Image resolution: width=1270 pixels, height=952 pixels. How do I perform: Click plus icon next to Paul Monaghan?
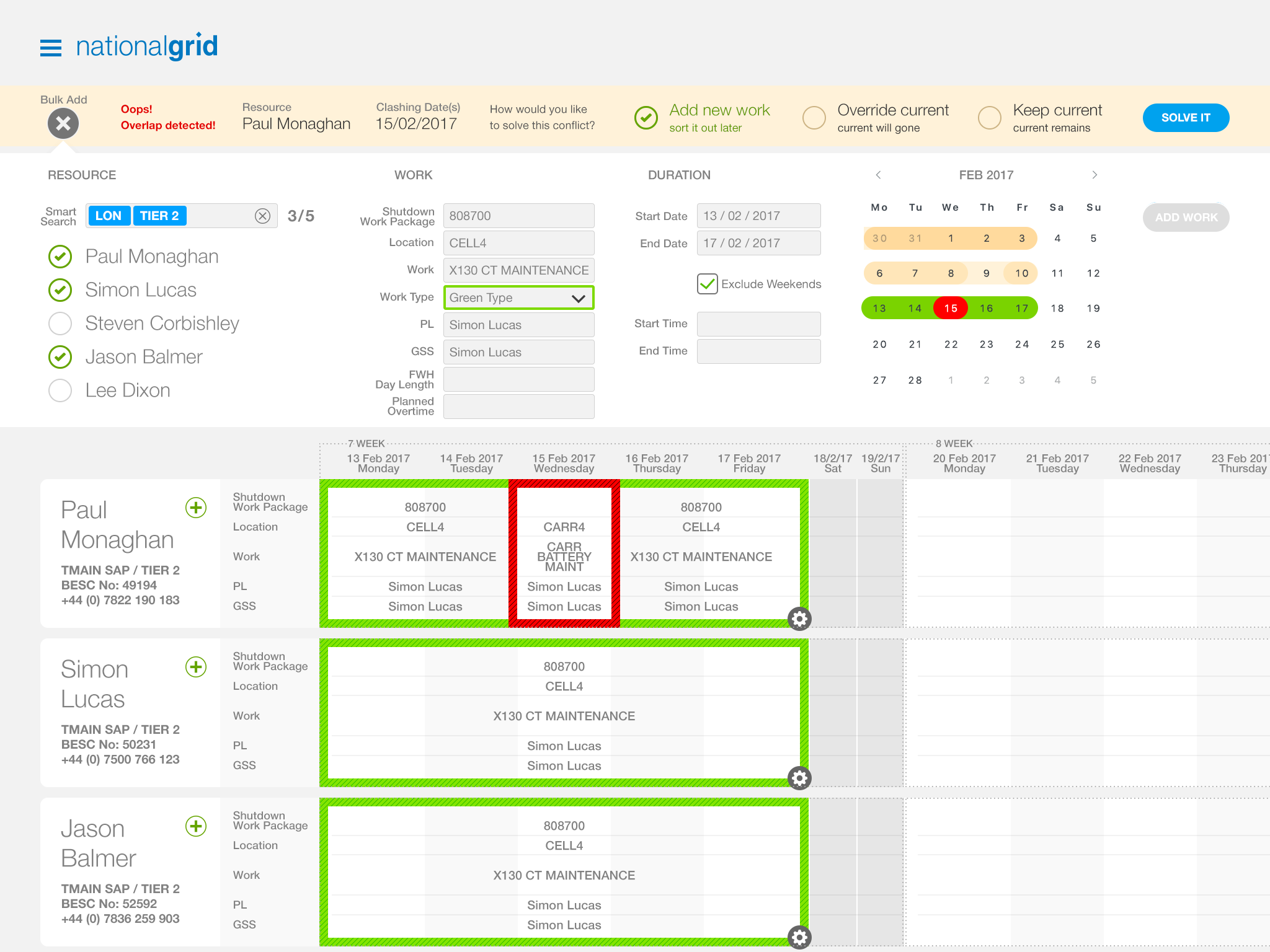[x=196, y=508]
